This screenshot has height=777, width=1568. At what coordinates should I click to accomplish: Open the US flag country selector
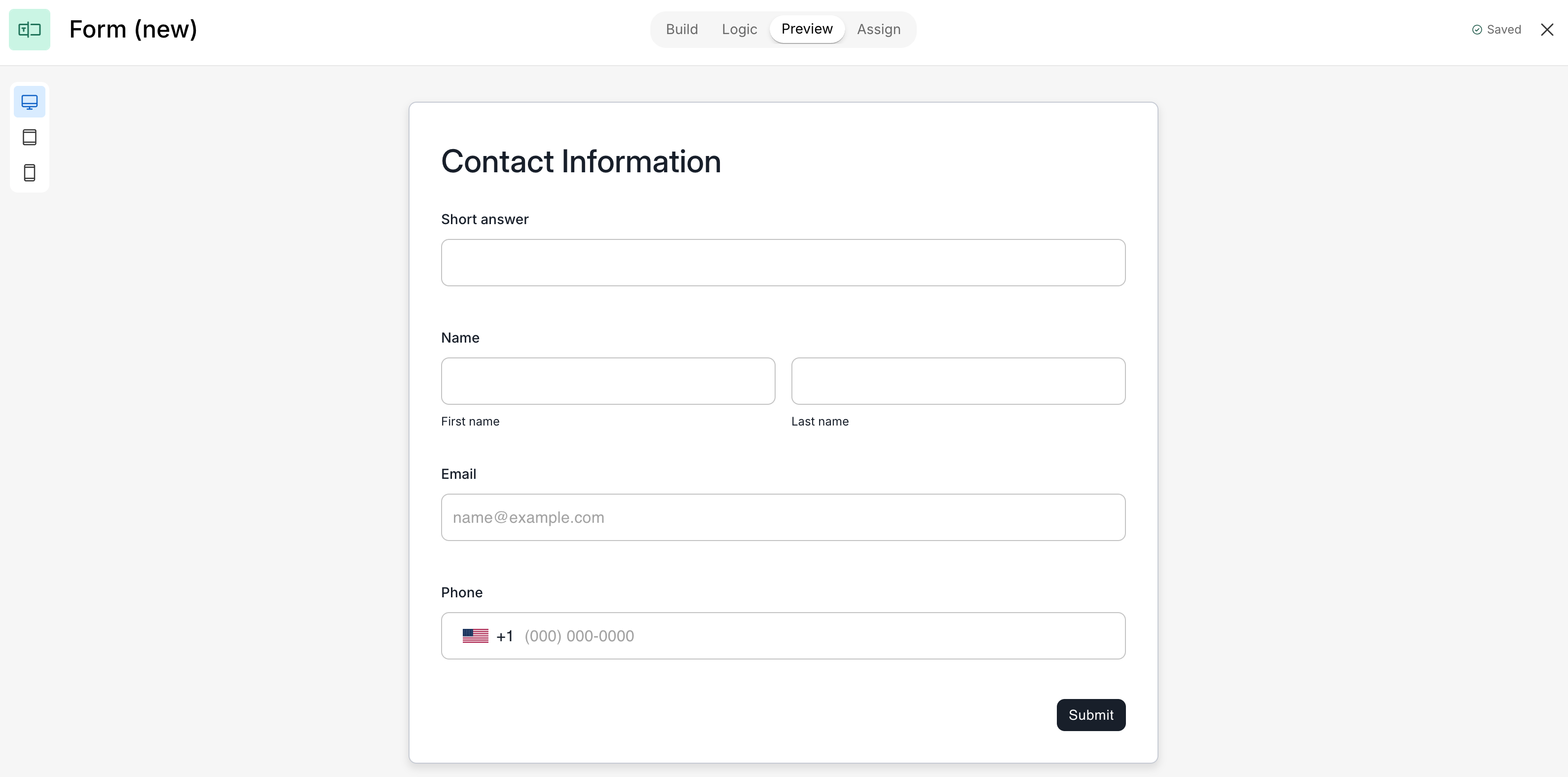click(476, 636)
